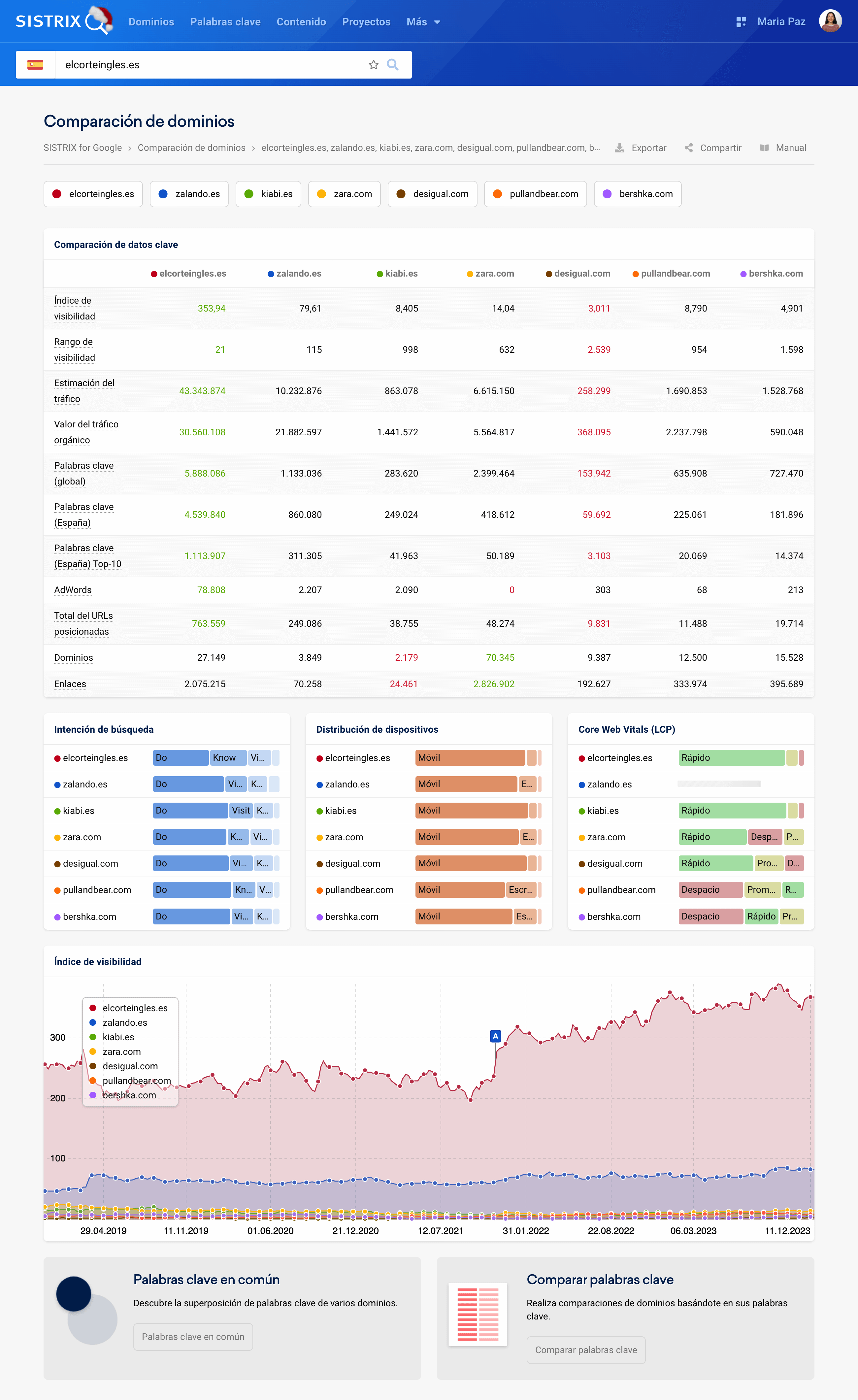Open the Manual book icon

click(764, 148)
